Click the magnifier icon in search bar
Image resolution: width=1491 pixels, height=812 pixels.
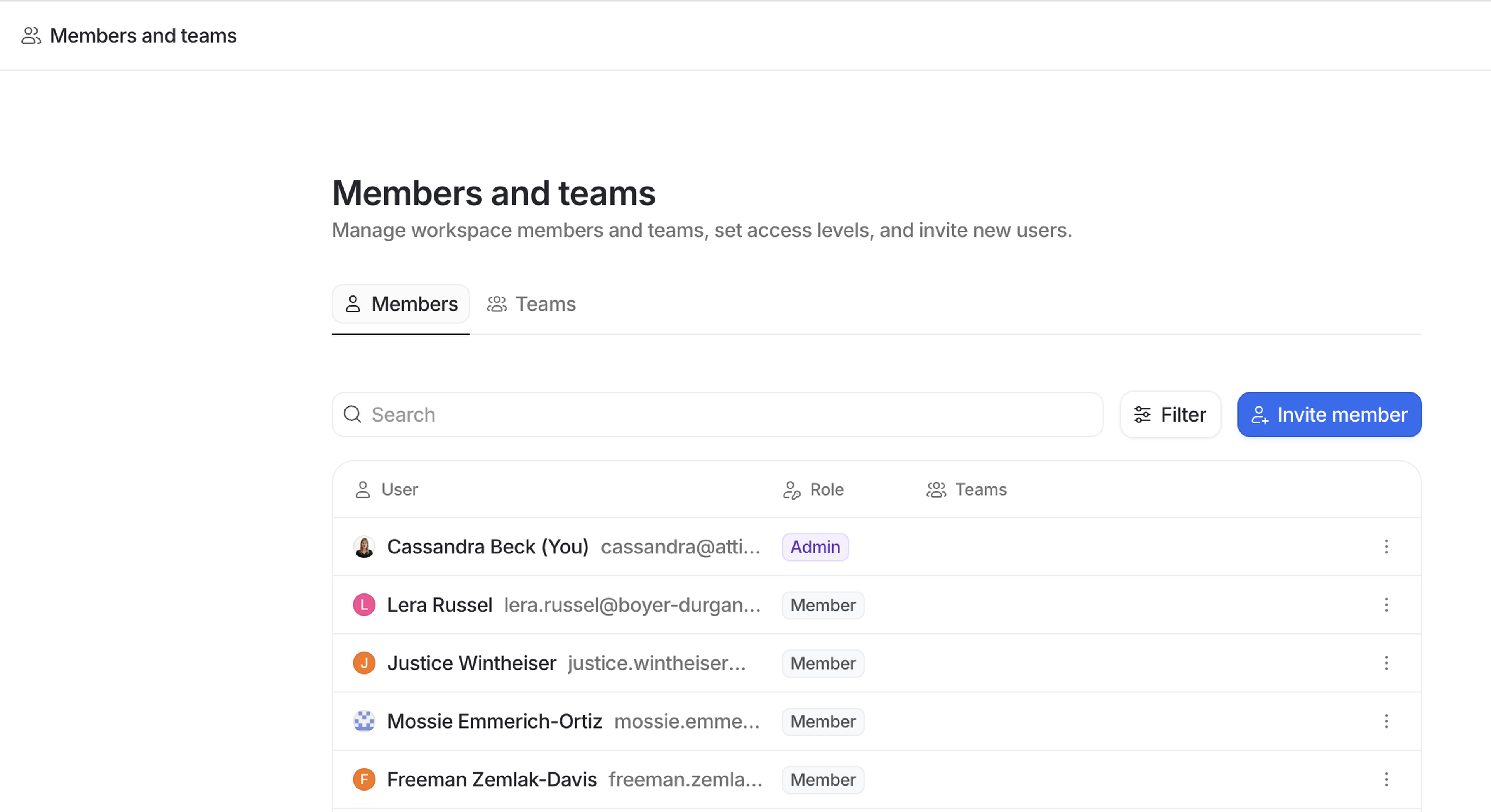click(x=353, y=415)
